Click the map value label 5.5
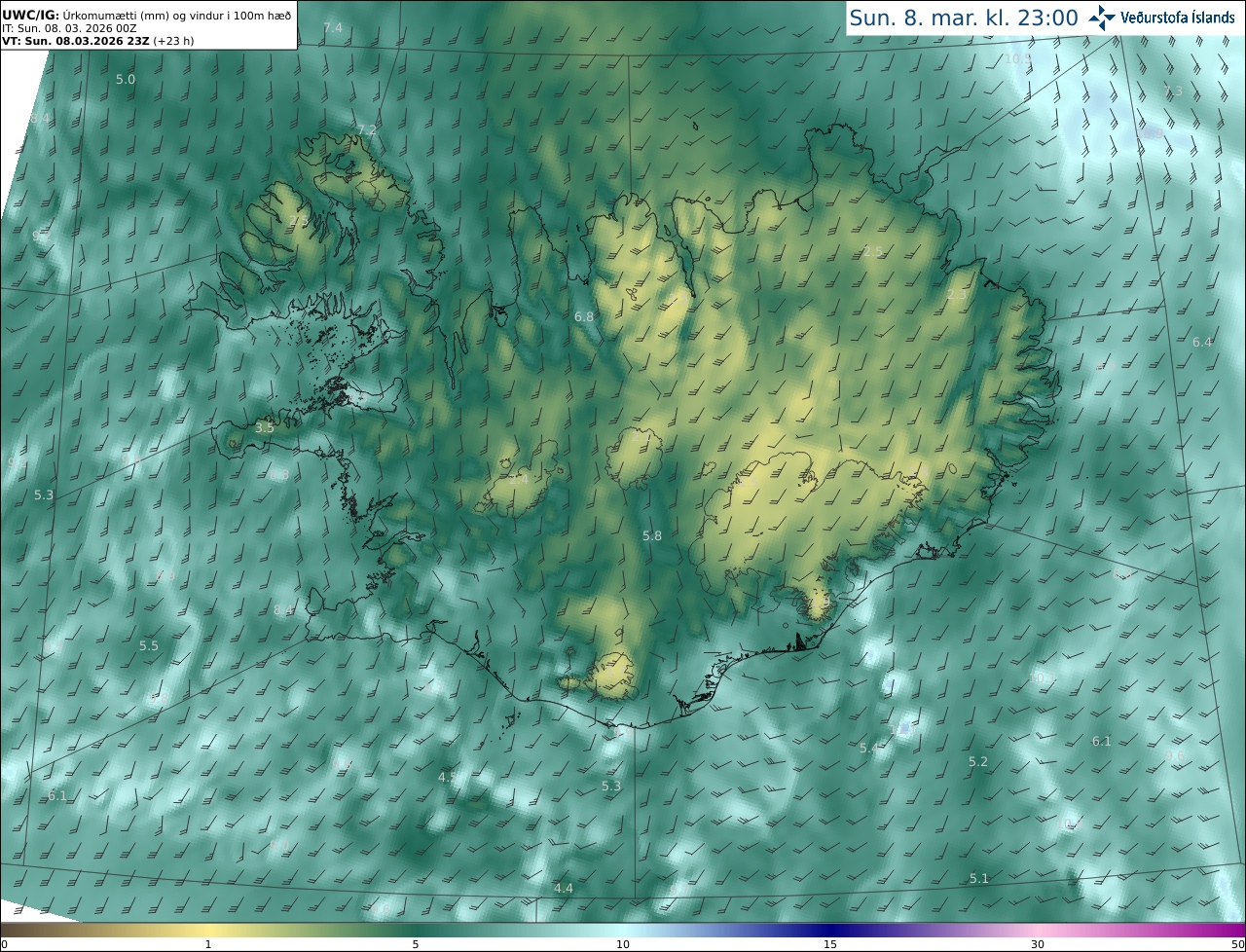1246x952 pixels. click(x=148, y=645)
